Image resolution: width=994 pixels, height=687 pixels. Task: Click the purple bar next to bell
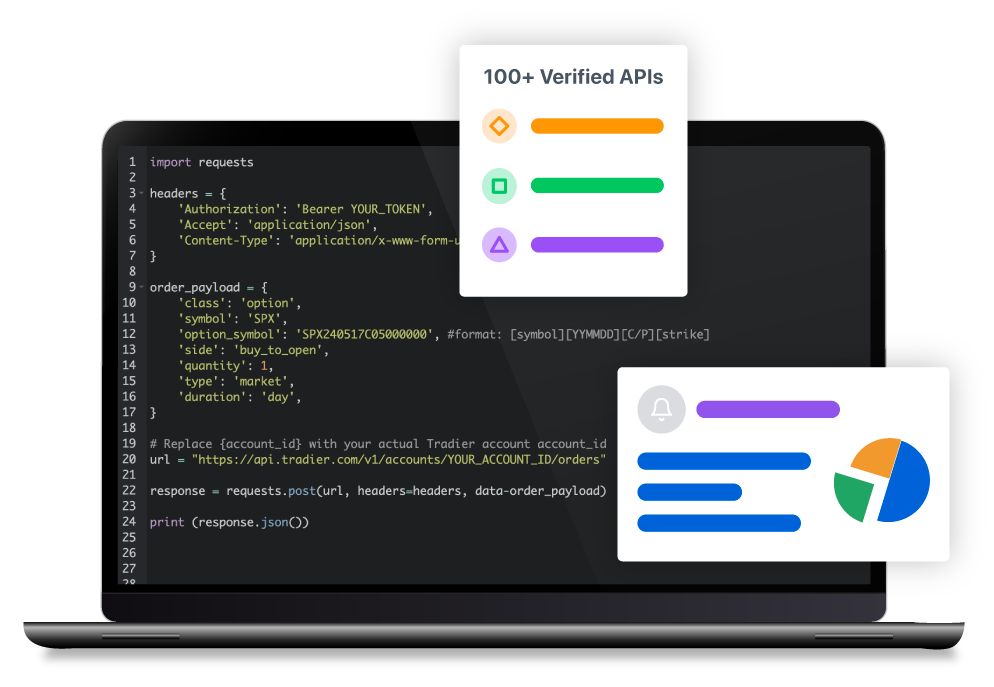[768, 409]
